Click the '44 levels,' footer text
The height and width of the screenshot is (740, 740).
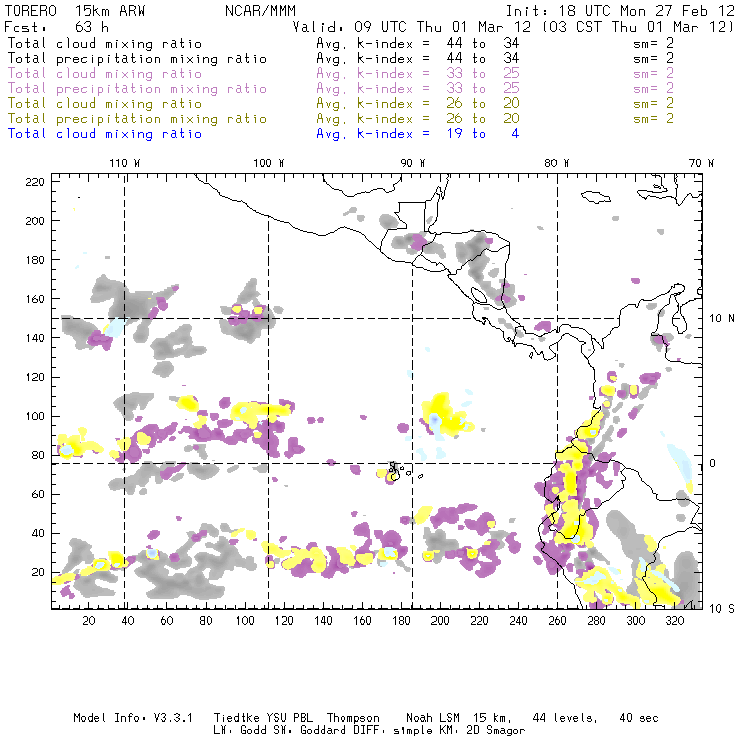point(565,718)
